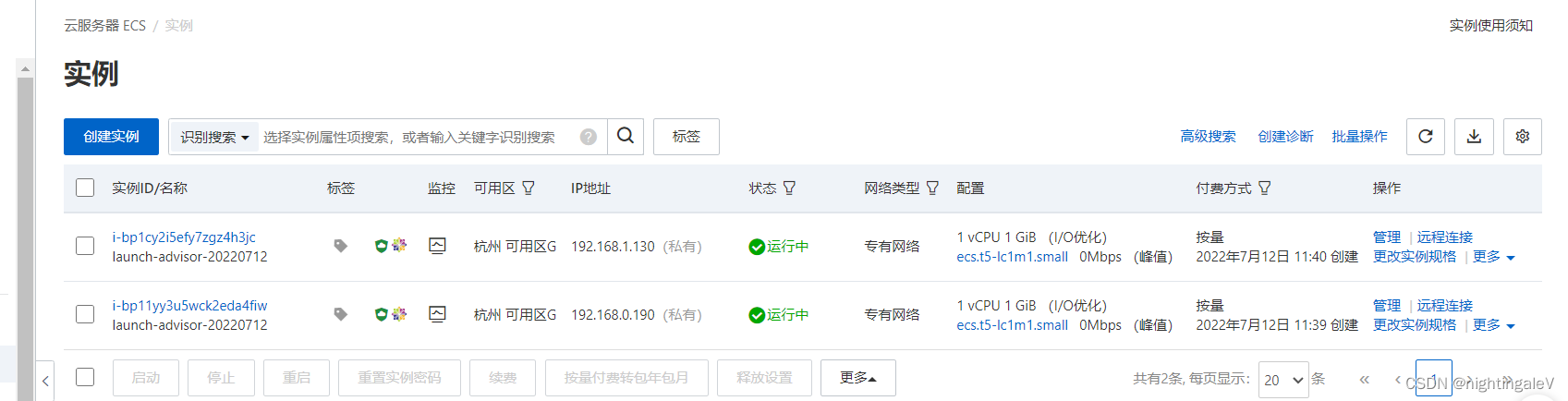Click running status icon for 192.168.1.130 row

[757, 247]
